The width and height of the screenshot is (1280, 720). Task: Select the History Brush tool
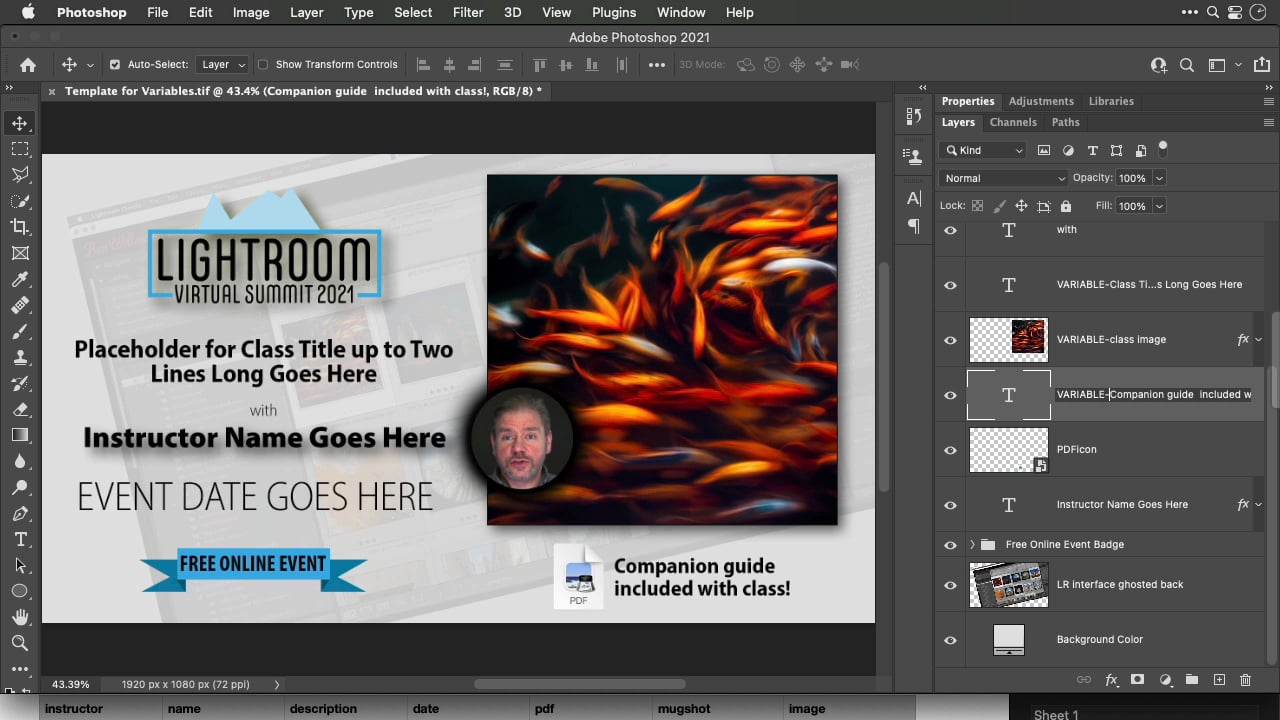pos(20,384)
